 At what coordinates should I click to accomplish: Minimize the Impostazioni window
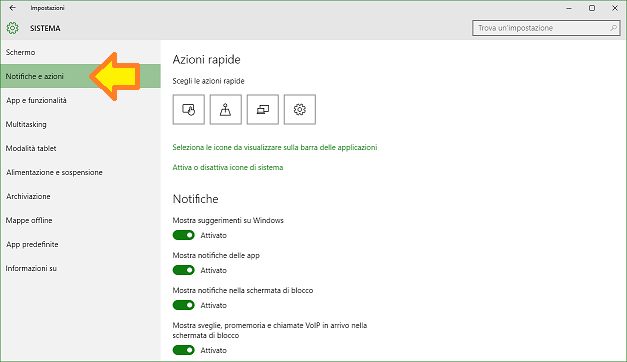click(569, 8)
